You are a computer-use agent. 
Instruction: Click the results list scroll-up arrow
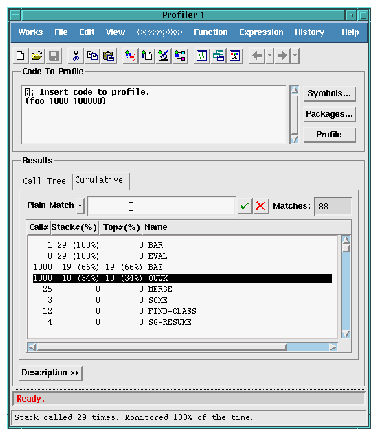click(346, 240)
